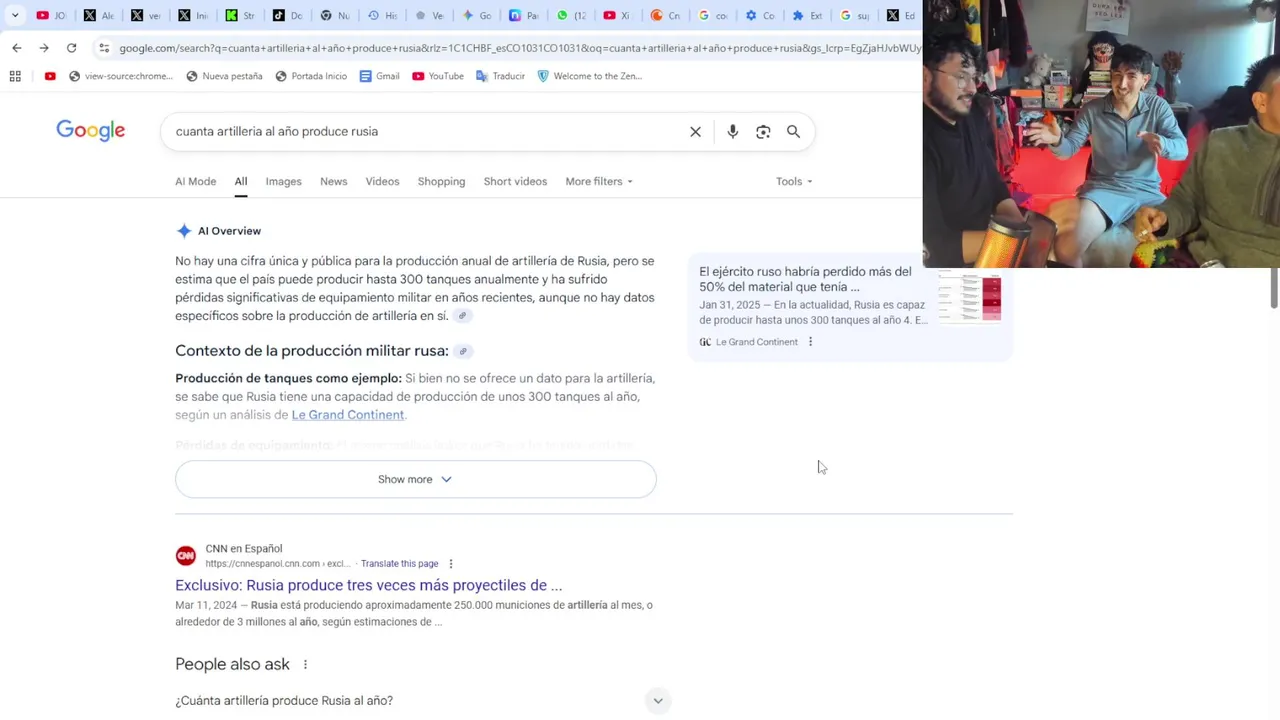This screenshot has width=1280, height=720.
Task: Open the Portada Inicio bookmark
Action: [x=311, y=76]
